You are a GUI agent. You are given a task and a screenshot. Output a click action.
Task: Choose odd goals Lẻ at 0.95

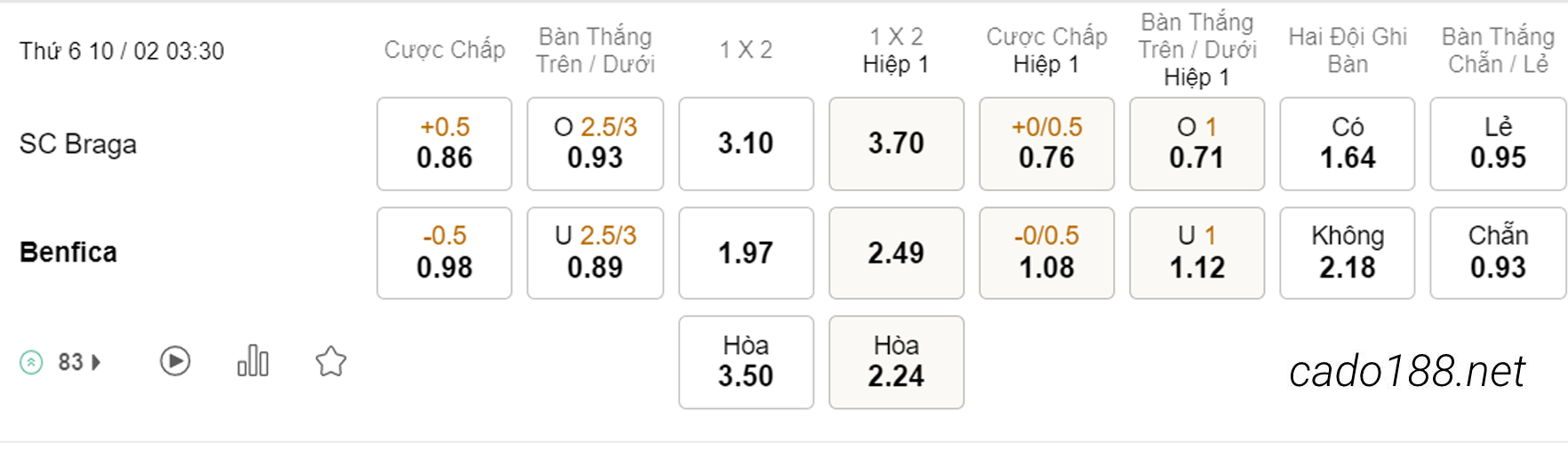[x=1498, y=143]
